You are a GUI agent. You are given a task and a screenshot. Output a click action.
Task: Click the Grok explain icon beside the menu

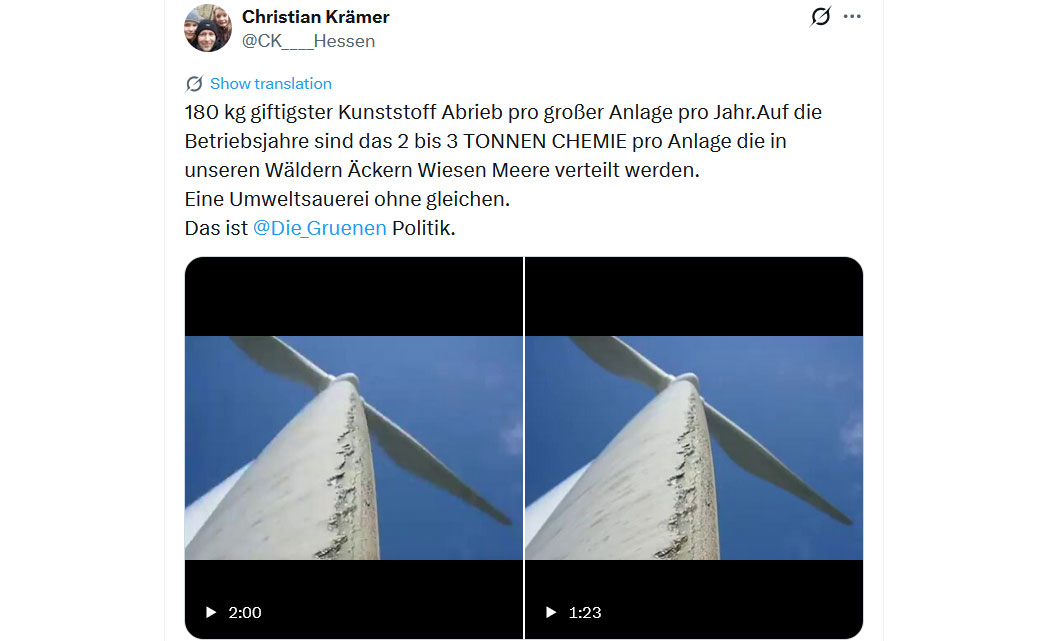click(x=820, y=16)
